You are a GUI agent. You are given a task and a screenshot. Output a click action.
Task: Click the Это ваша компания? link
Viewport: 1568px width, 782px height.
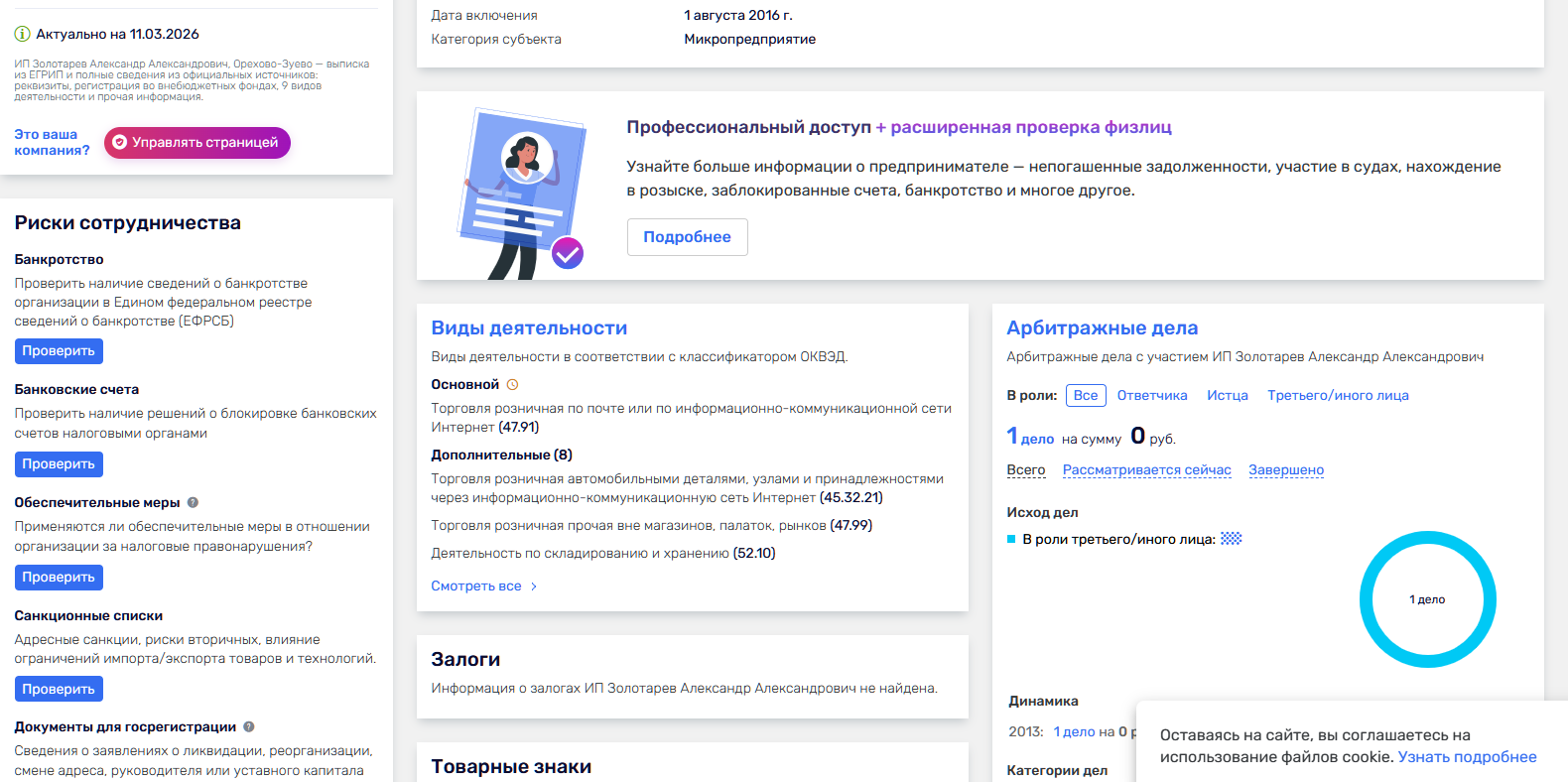pos(52,142)
